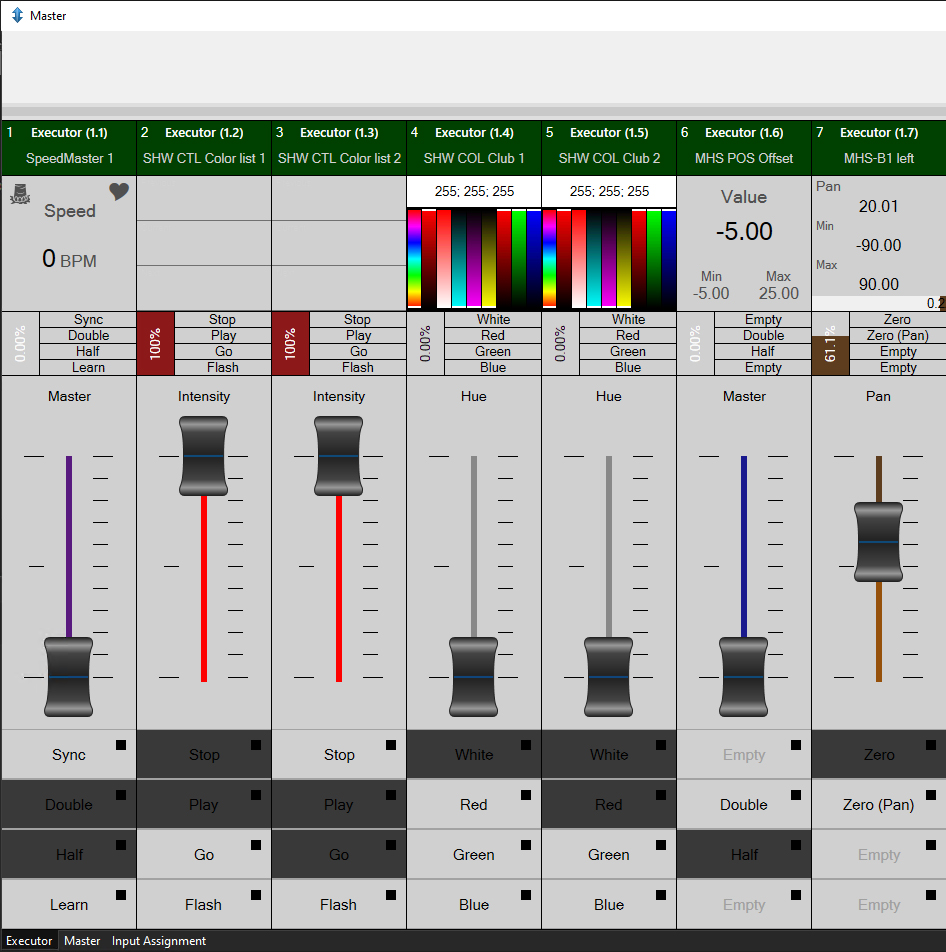946x952 pixels.
Task: Toggle the large Half button under SpeedMaster 1
Action: (x=68, y=855)
